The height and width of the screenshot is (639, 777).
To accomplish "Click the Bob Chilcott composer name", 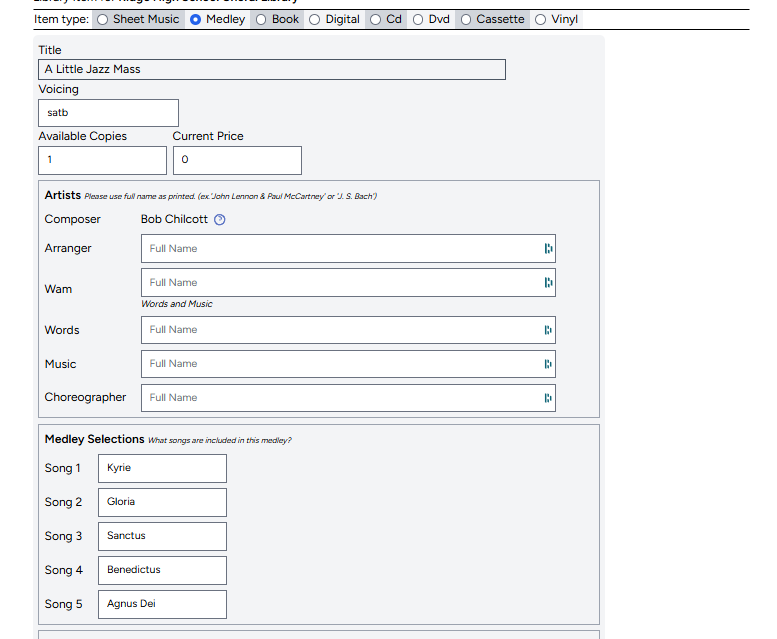I will point(174,219).
